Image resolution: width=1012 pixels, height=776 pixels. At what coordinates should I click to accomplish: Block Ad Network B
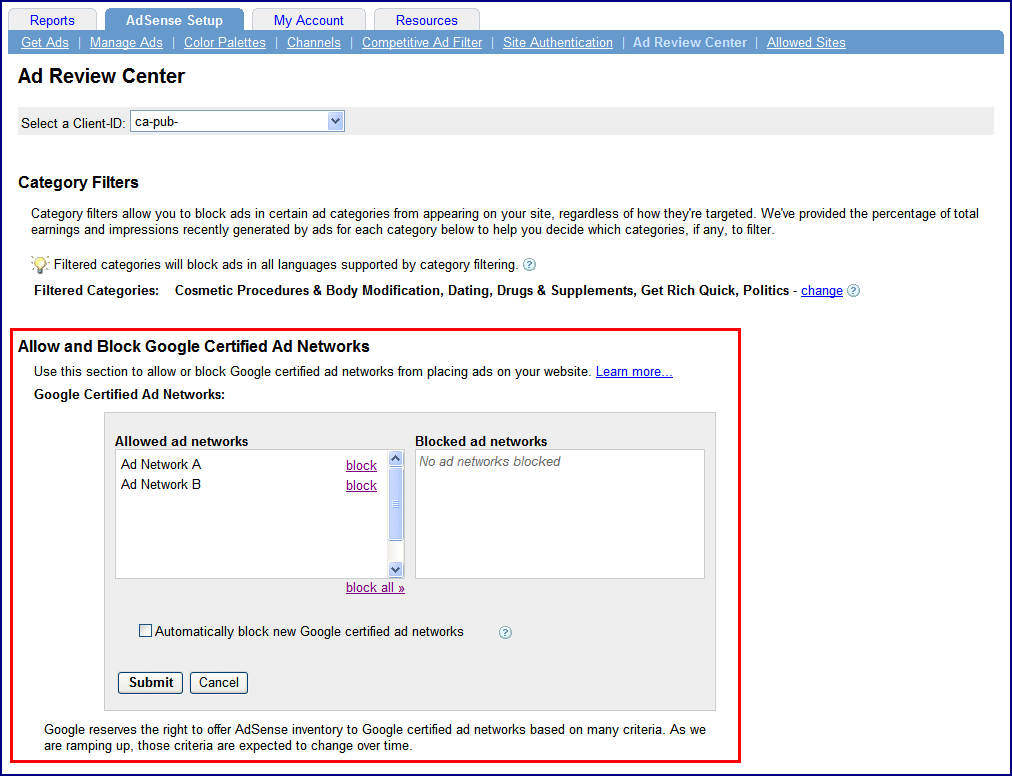[361, 485]
